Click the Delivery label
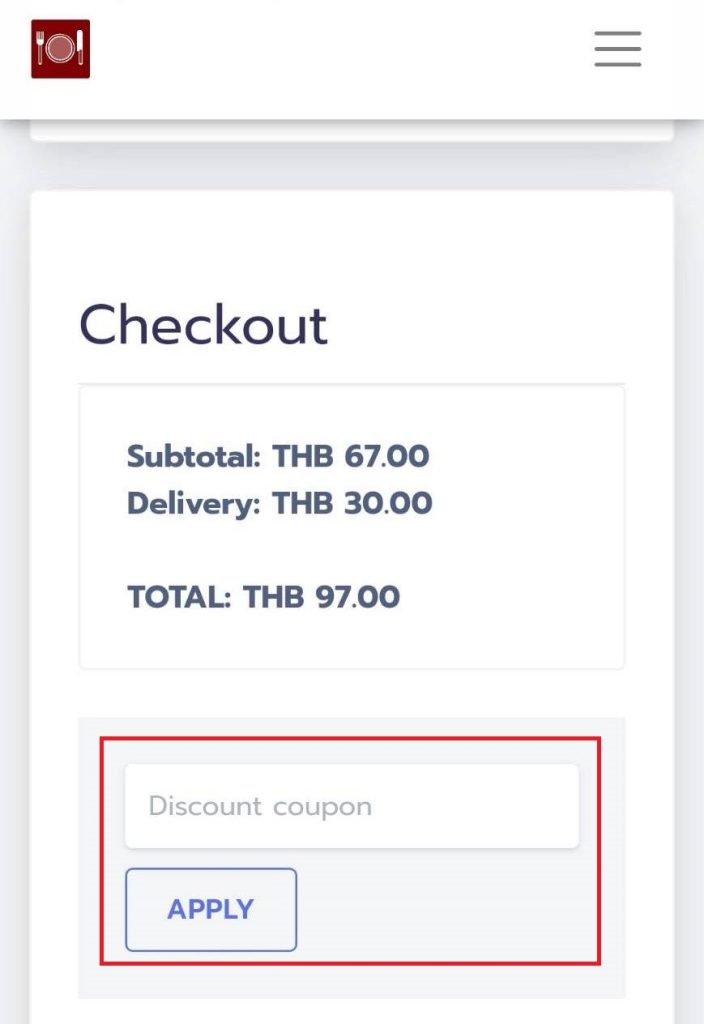 (x=194, y=504)
